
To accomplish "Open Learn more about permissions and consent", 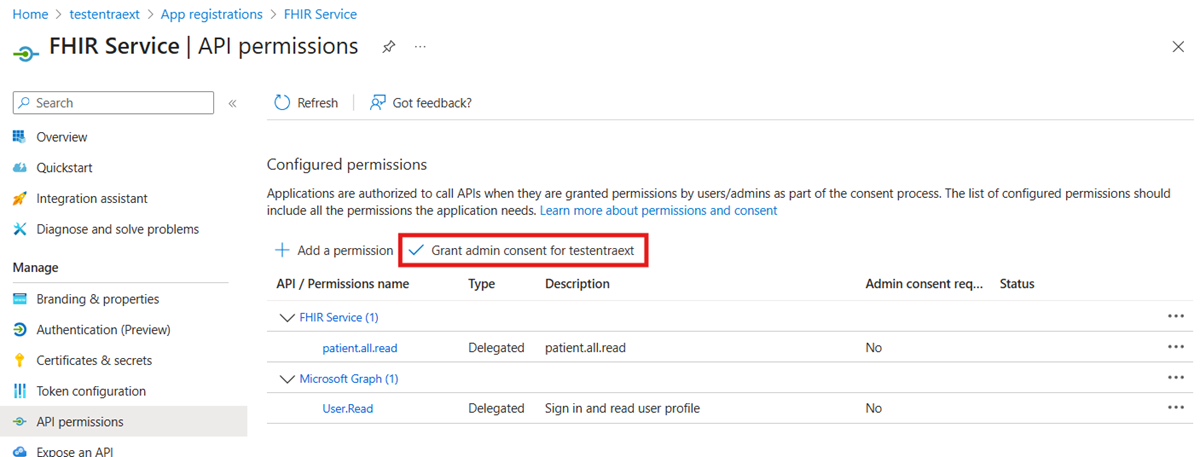I will click(x=658, y=211).
